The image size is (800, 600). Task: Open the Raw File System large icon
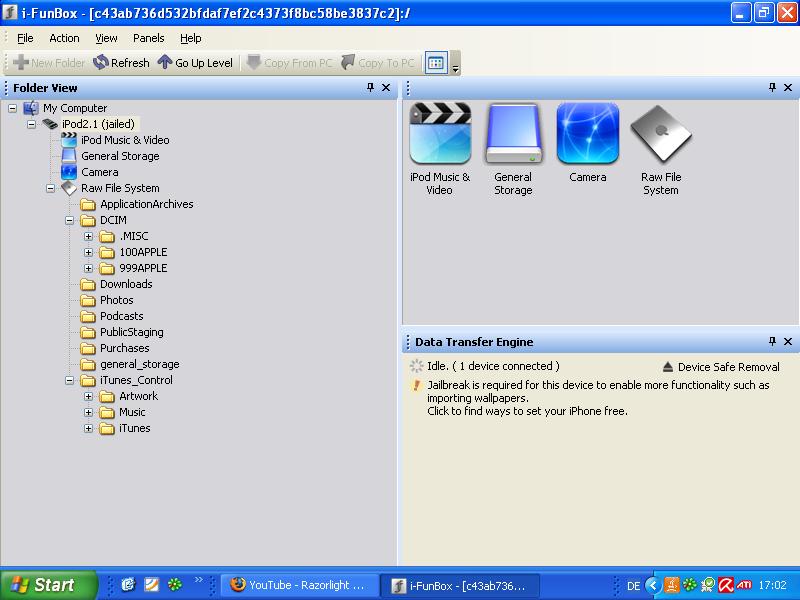pyautogui.click(x=661, y=148)
